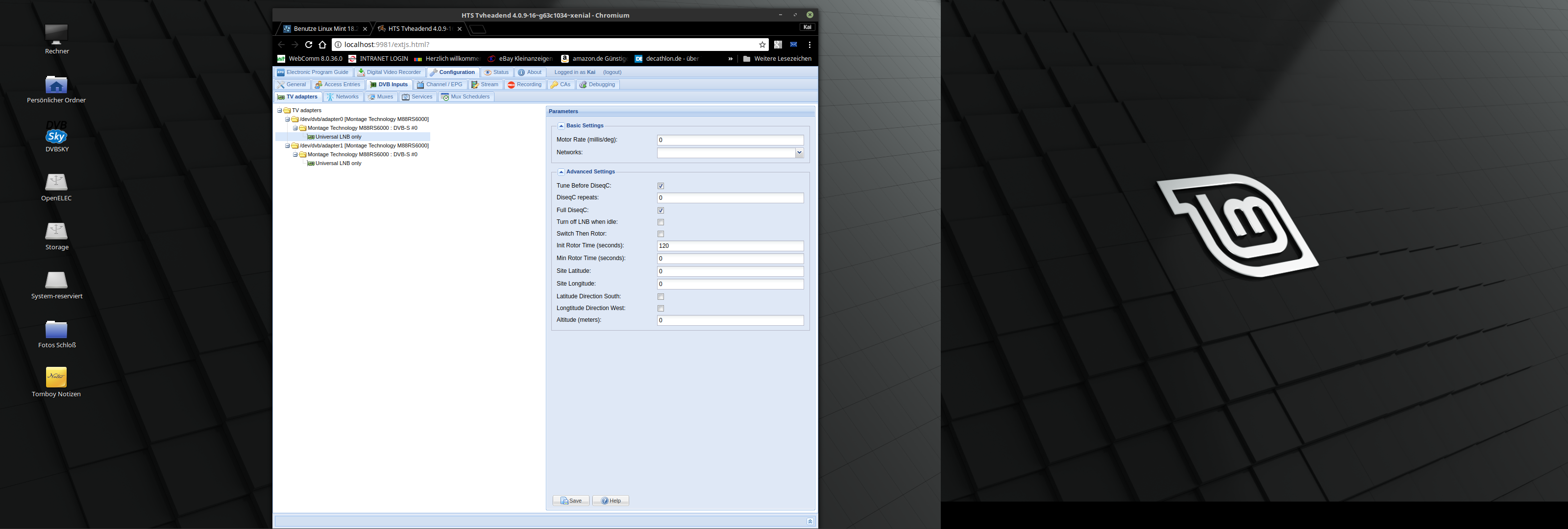Open the Access Entries tab
The image size is (1568, 529).
pyautogui.click(x=338, y=85)
